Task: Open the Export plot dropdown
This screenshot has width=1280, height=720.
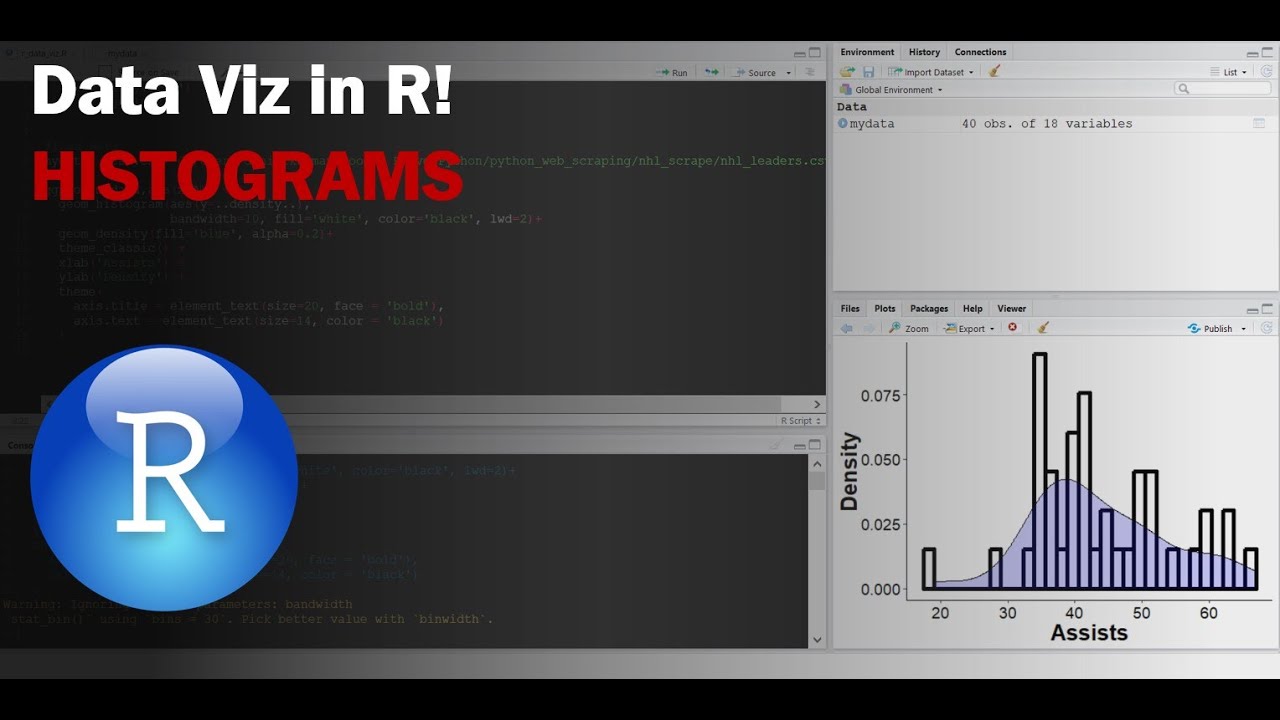Action: 969,328
